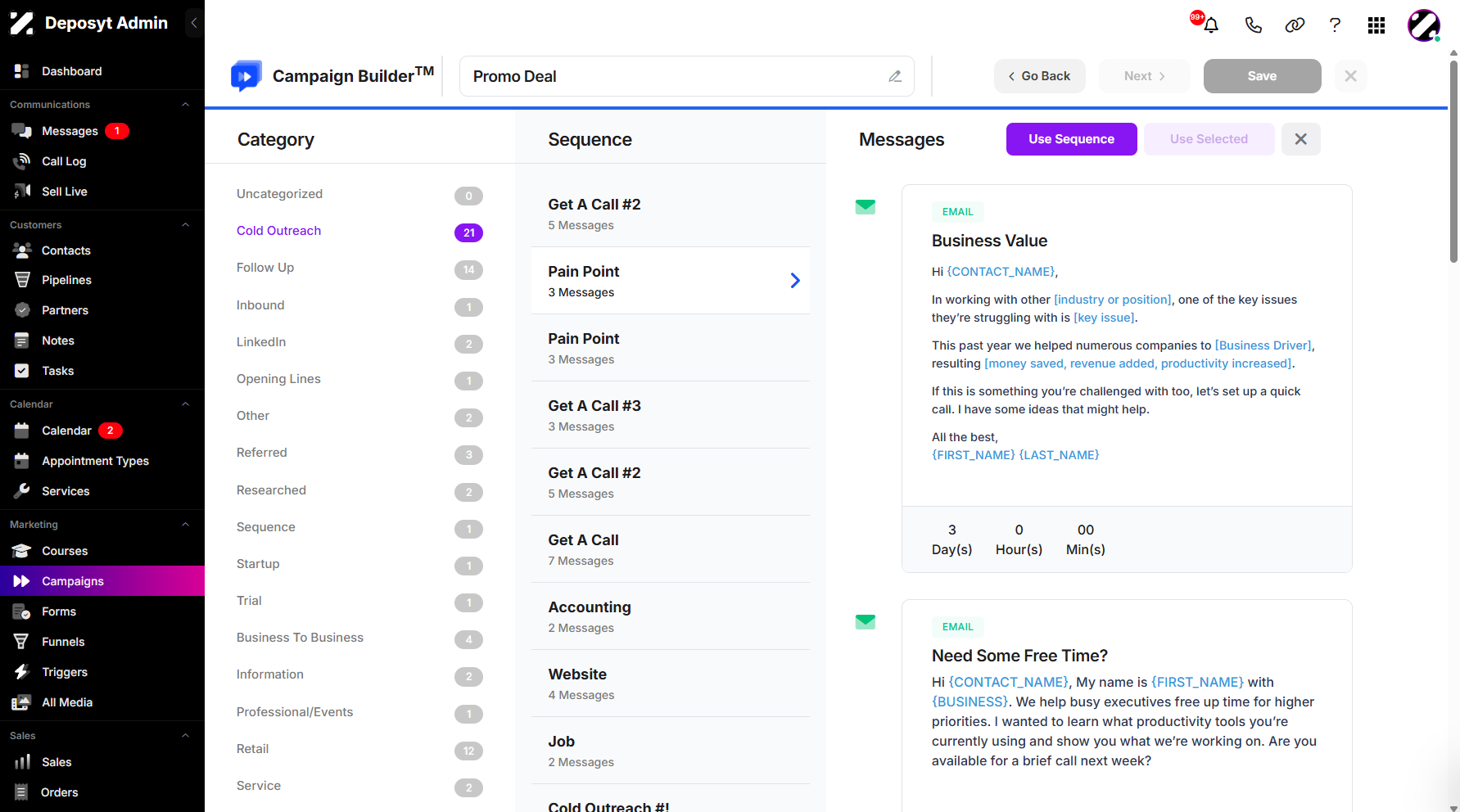Open the Accounting sequence
The image size is (1460, 812).
tap(671, 616)
